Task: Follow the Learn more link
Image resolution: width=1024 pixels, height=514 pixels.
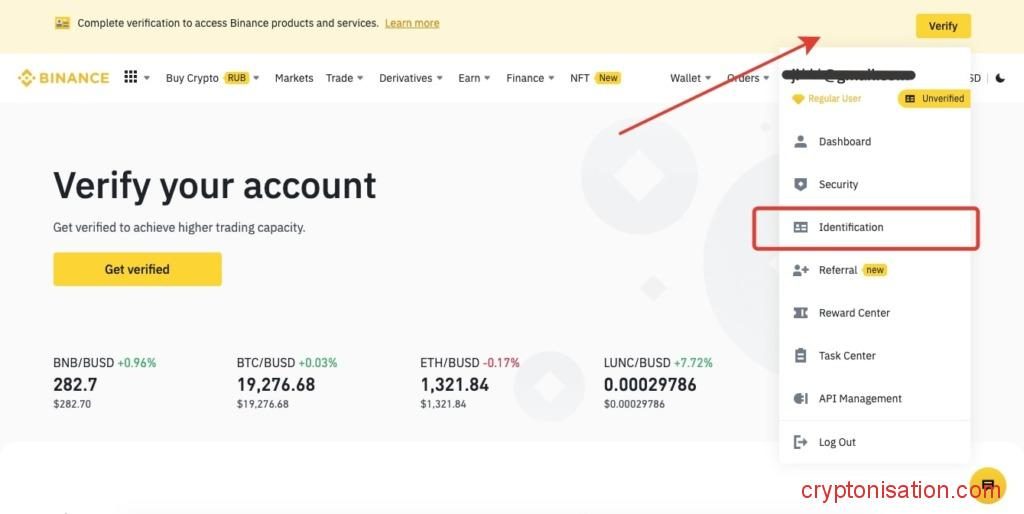Action: (x=412, y=23)
